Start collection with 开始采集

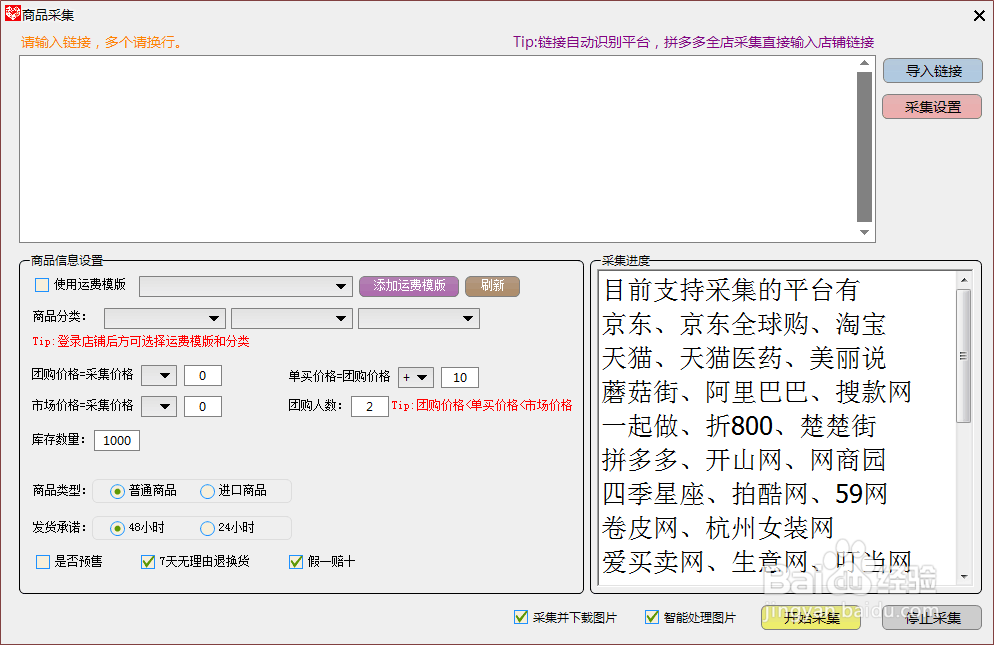[x=810, y=617]
